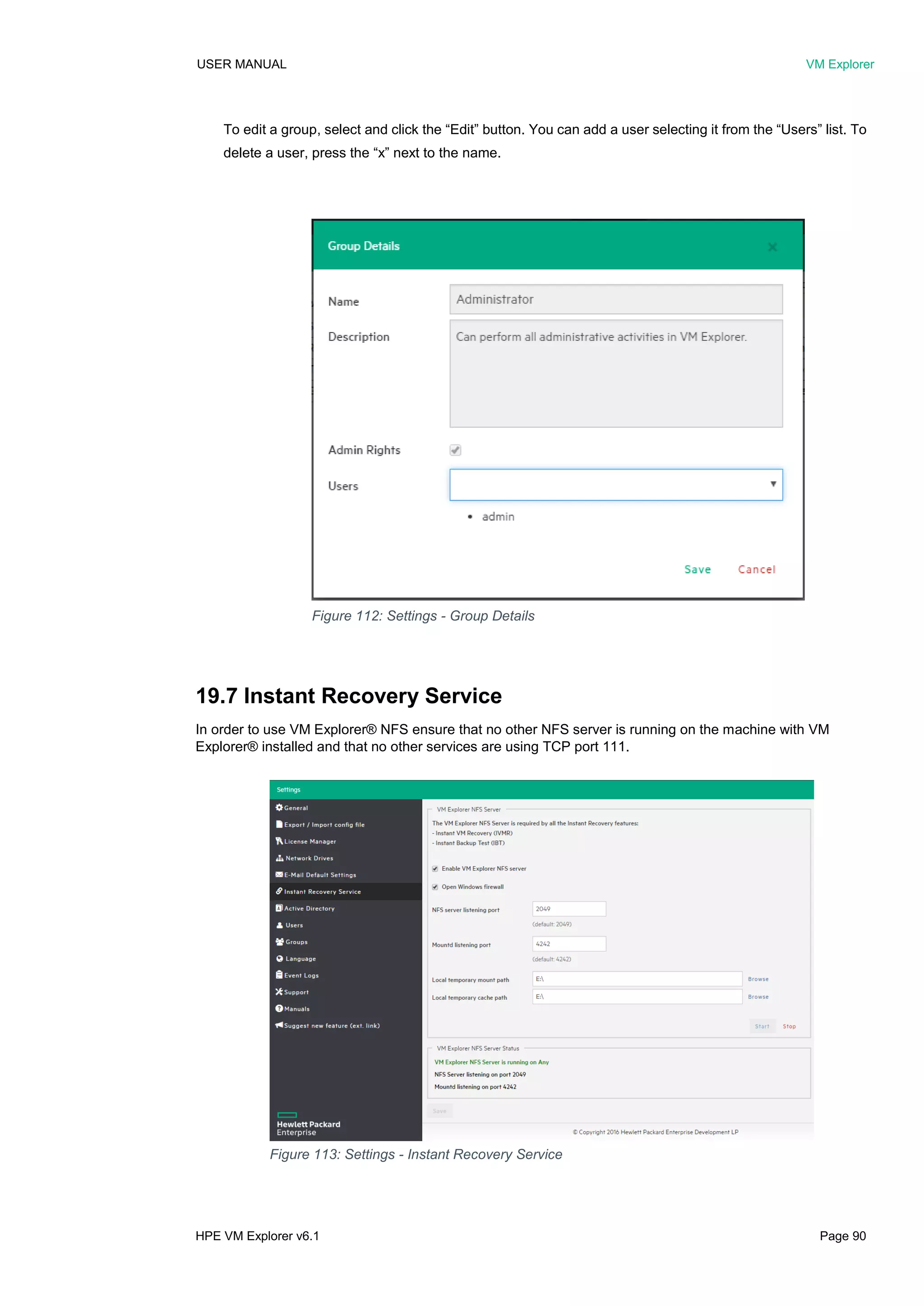Click 'Mountd listening on port 4242' text
Screen dimensions: 924x1306
point(475,1086)
